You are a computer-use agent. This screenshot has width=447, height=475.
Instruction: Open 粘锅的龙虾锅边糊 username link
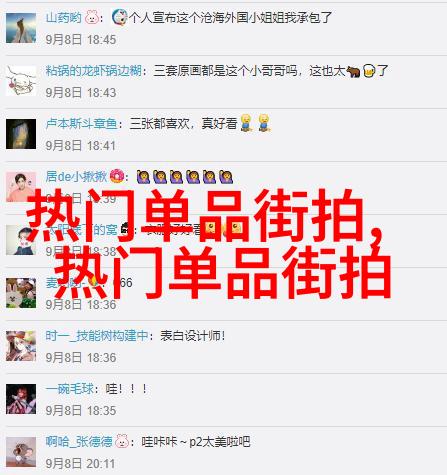(x=93, y=71)
